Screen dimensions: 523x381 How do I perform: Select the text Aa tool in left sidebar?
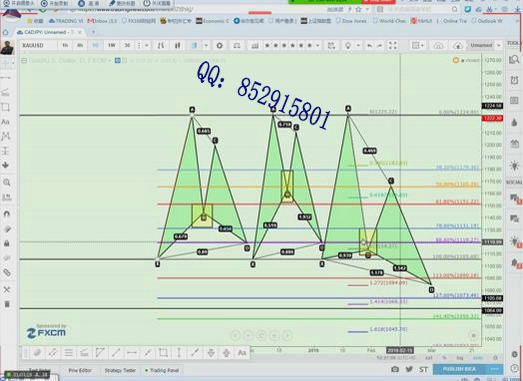tap(5, 122)
